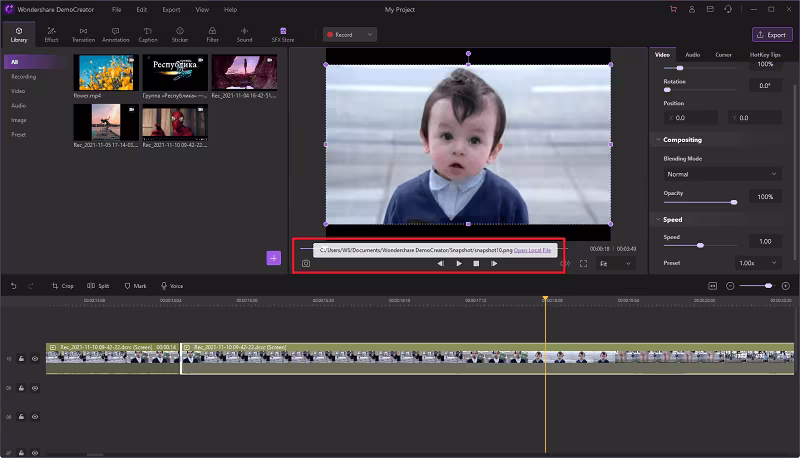The height and width of the screenshot is (458, 800).
Task: Redo the last action
Action: [31, 286]
